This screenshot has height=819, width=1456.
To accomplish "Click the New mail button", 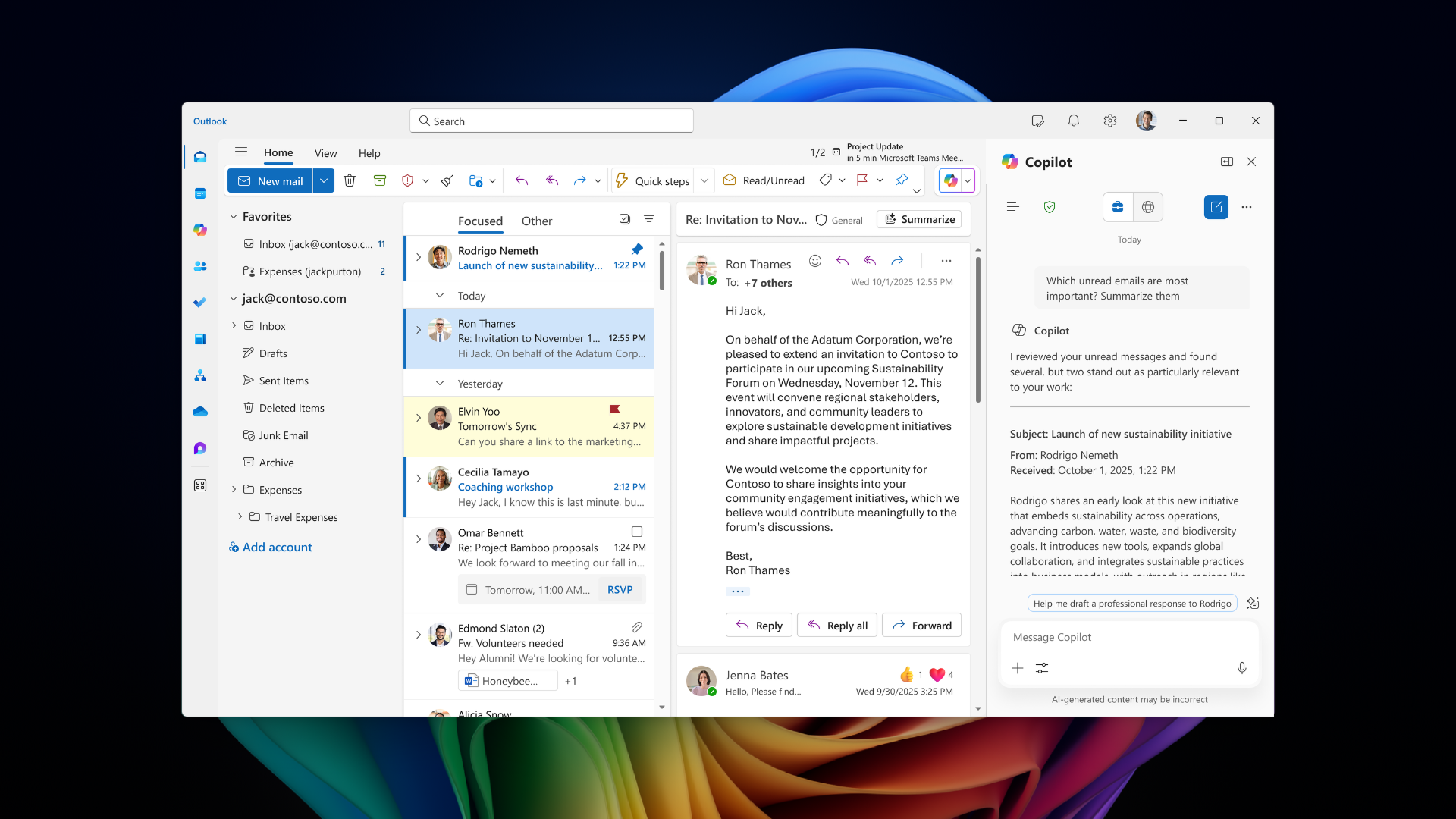I will pyautogui.click(x=270, y=180).
